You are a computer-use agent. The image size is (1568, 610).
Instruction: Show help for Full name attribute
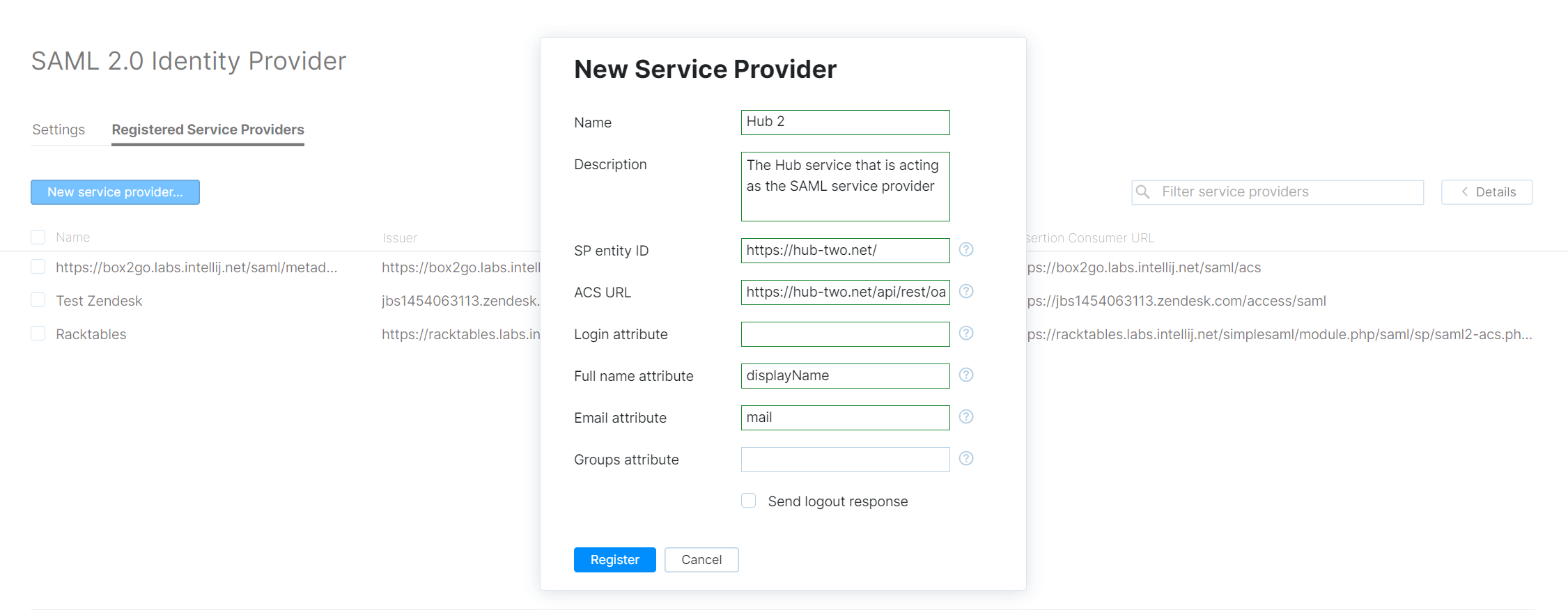pyautogui.click(x=965, y=375)
